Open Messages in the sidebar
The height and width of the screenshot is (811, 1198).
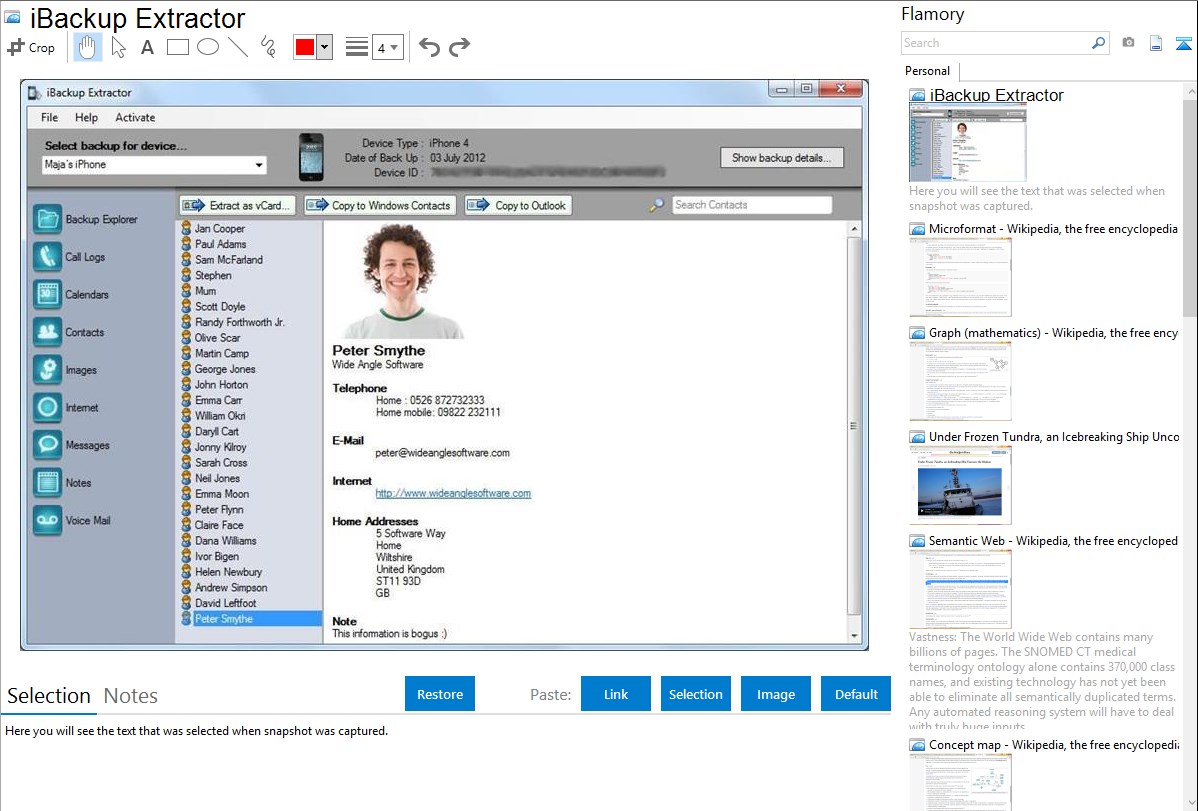(x=71, y=445)
